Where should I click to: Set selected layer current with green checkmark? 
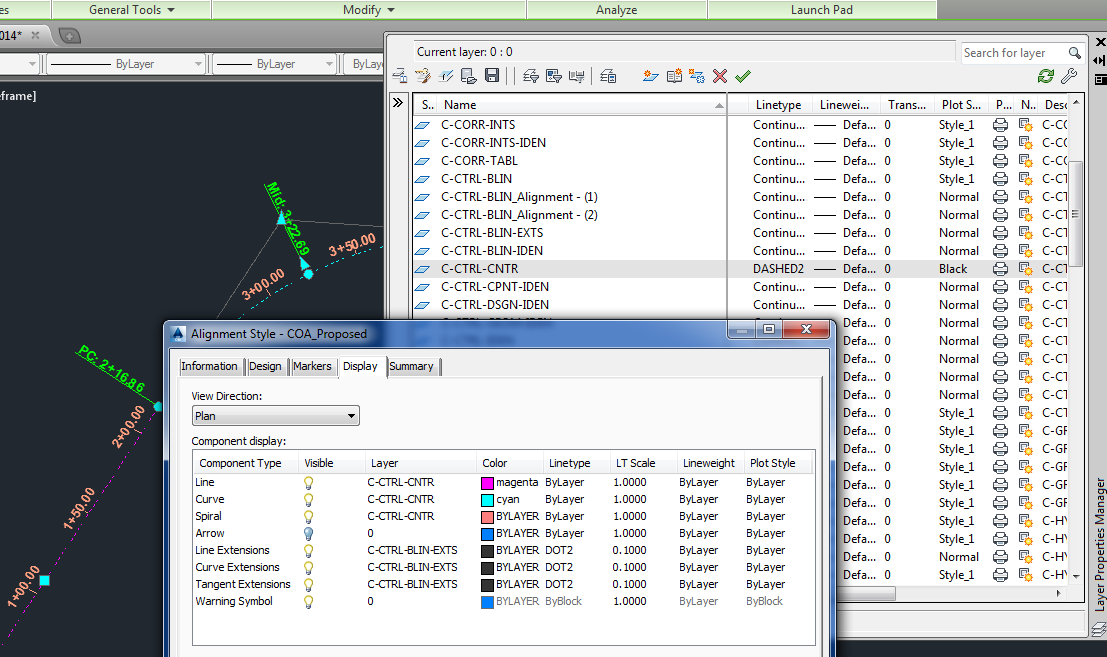point(742,75)
